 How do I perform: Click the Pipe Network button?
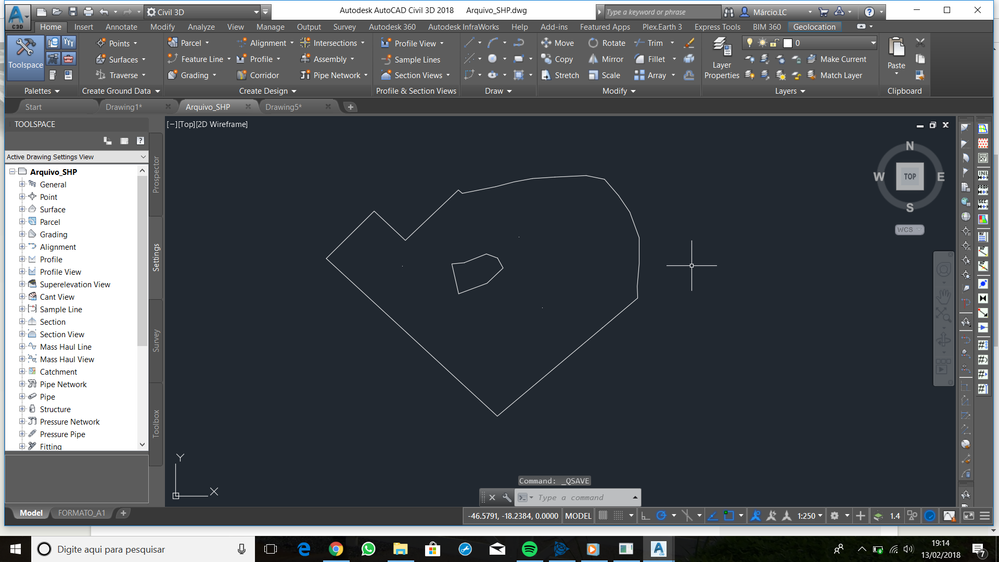pos(333,75)
